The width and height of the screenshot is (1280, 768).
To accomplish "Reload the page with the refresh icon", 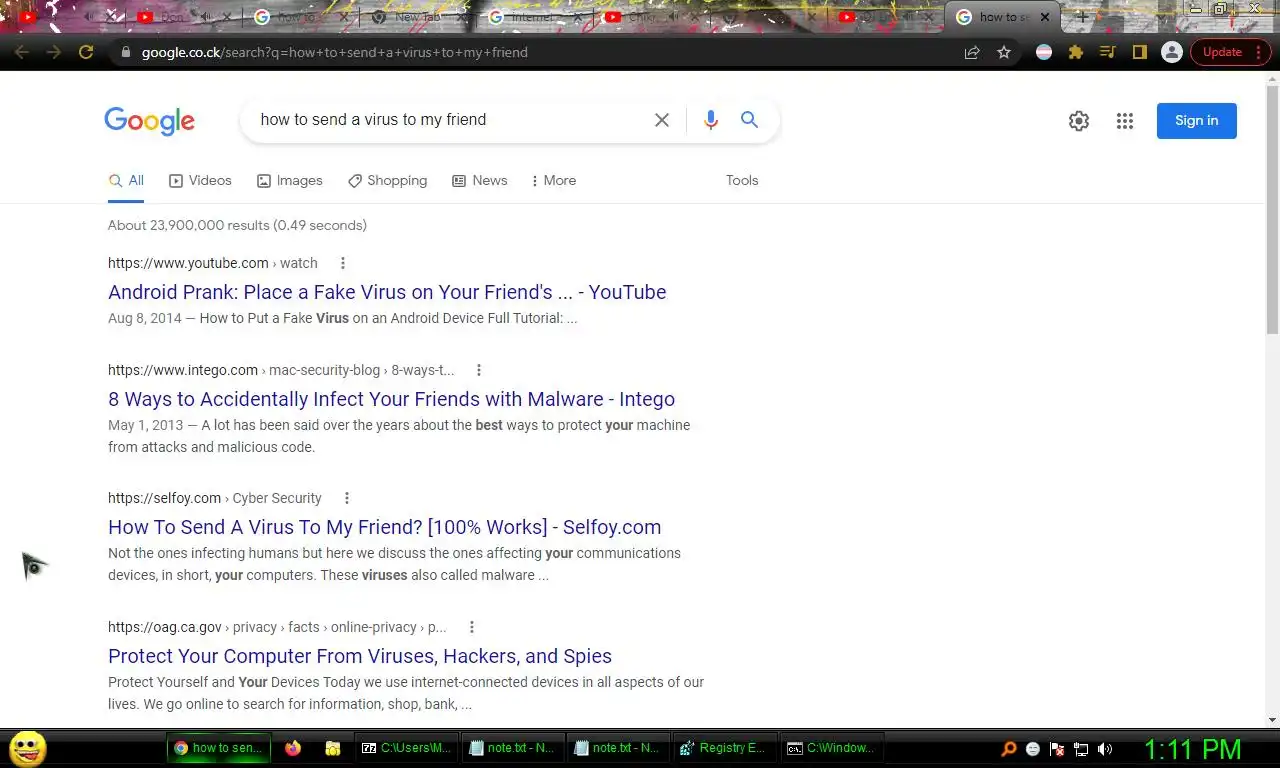I will click(86, 52).
